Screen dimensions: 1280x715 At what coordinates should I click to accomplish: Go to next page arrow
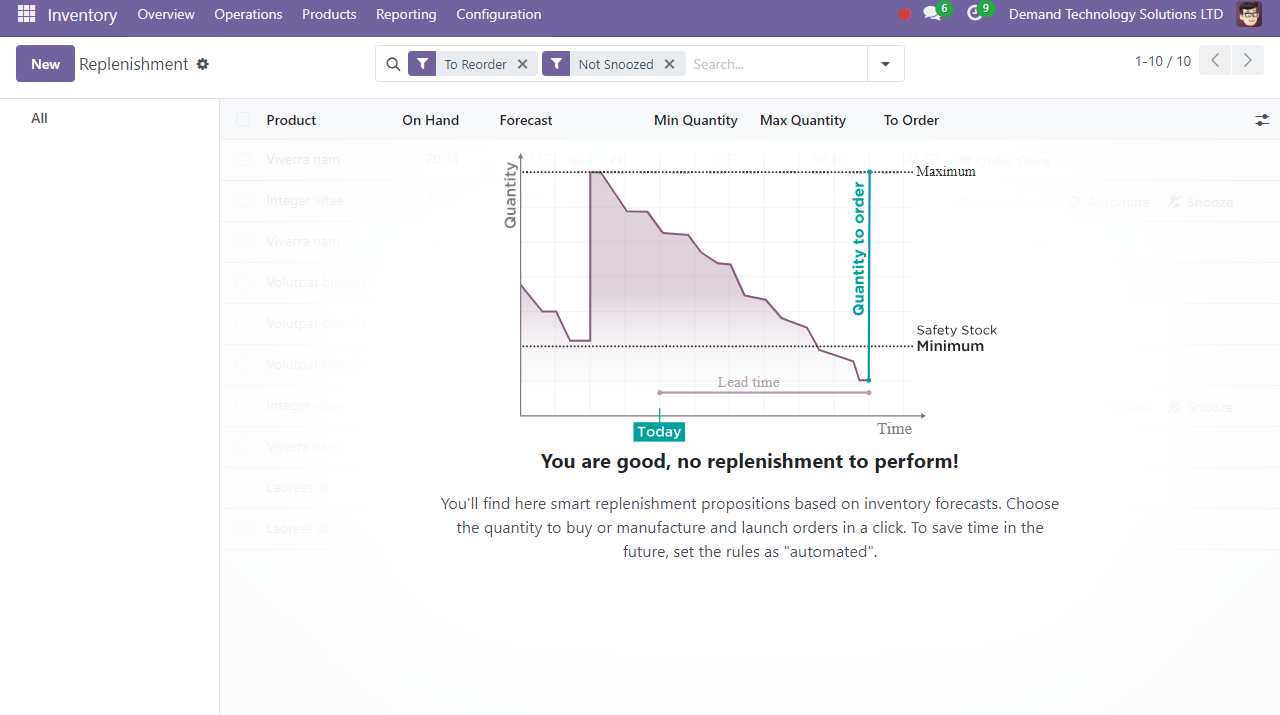(1247, 61)
